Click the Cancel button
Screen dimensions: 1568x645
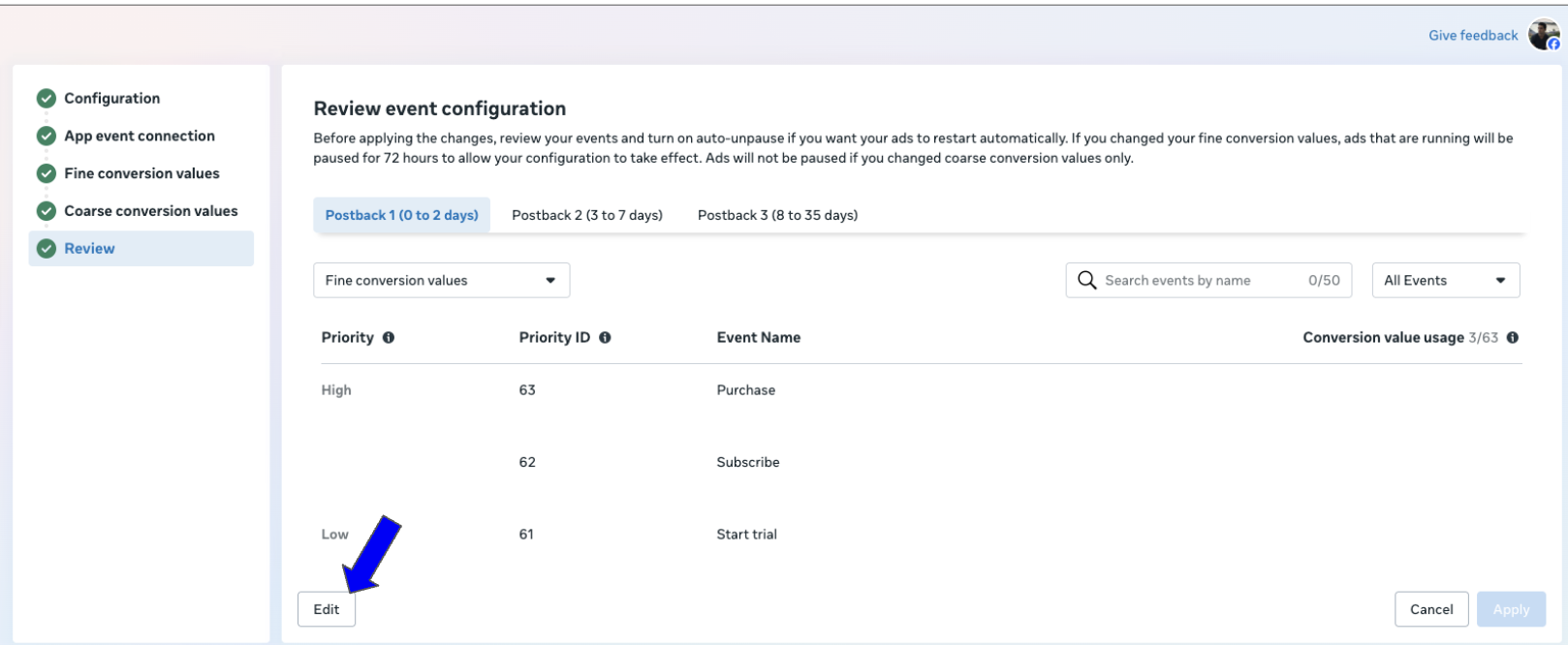pyautogui.click(x=1430, y=609)
